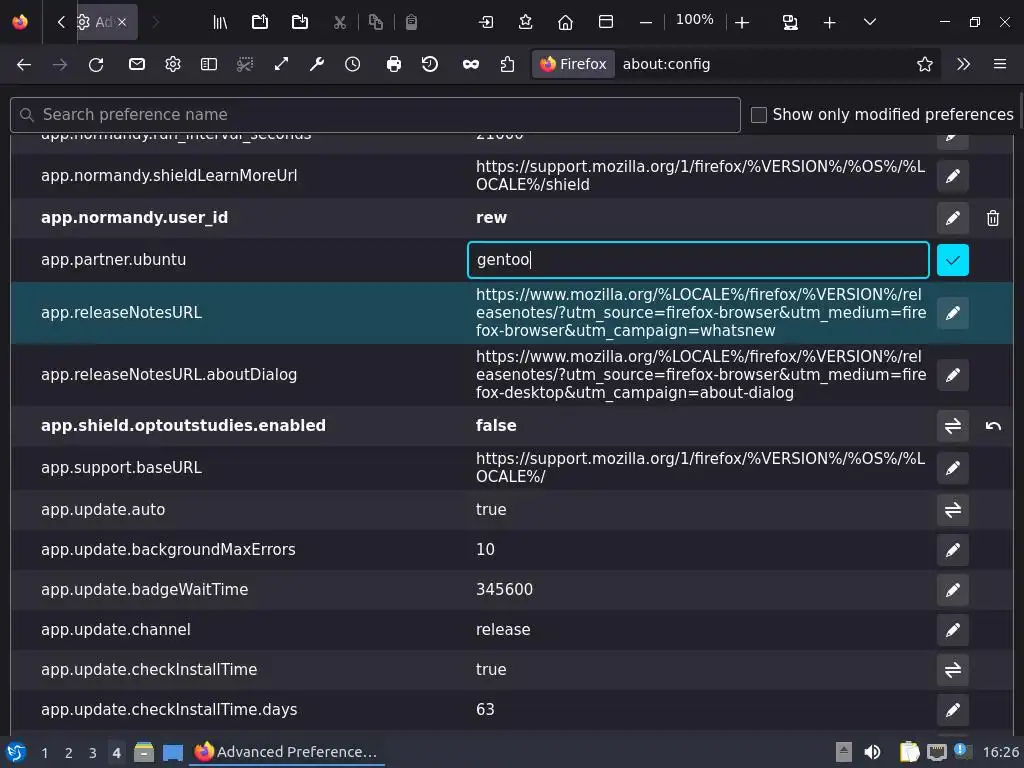Delete the app.normandy.user_id preference

coord(993,218)
